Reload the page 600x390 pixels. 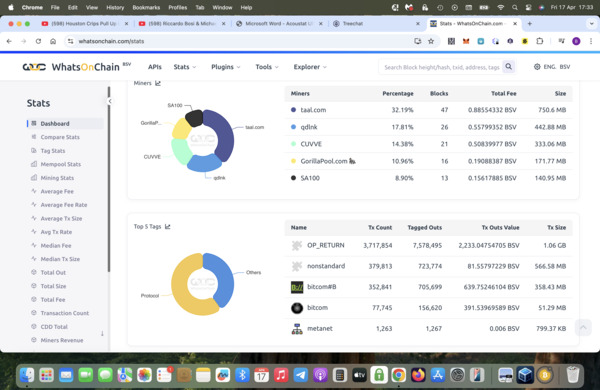[x=38, y=41]
